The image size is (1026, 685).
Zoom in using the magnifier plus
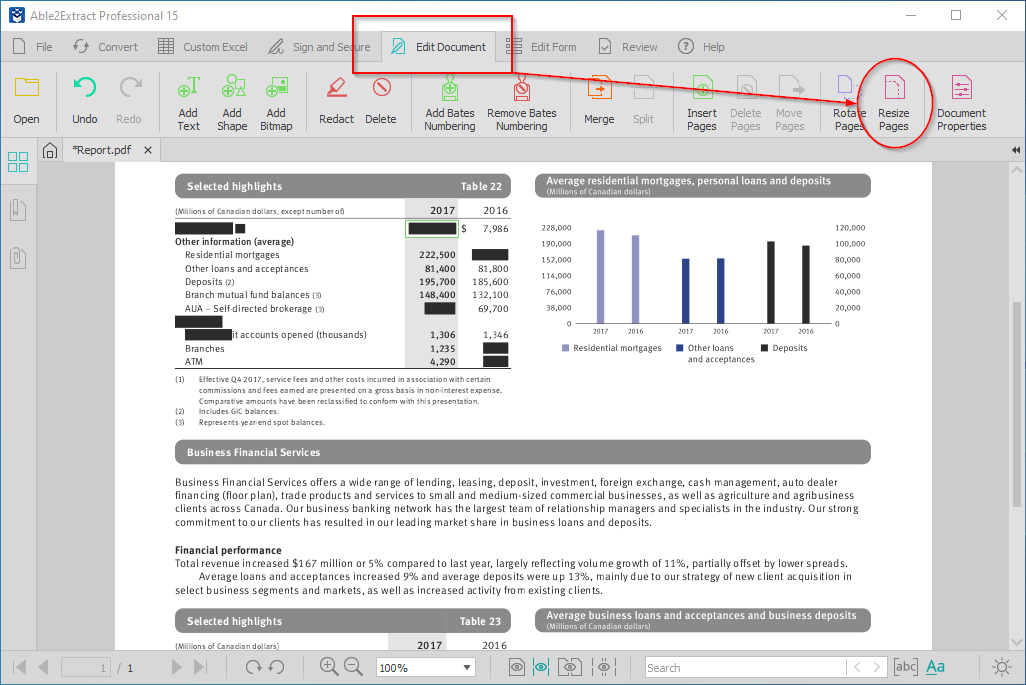tap(328, 667)
